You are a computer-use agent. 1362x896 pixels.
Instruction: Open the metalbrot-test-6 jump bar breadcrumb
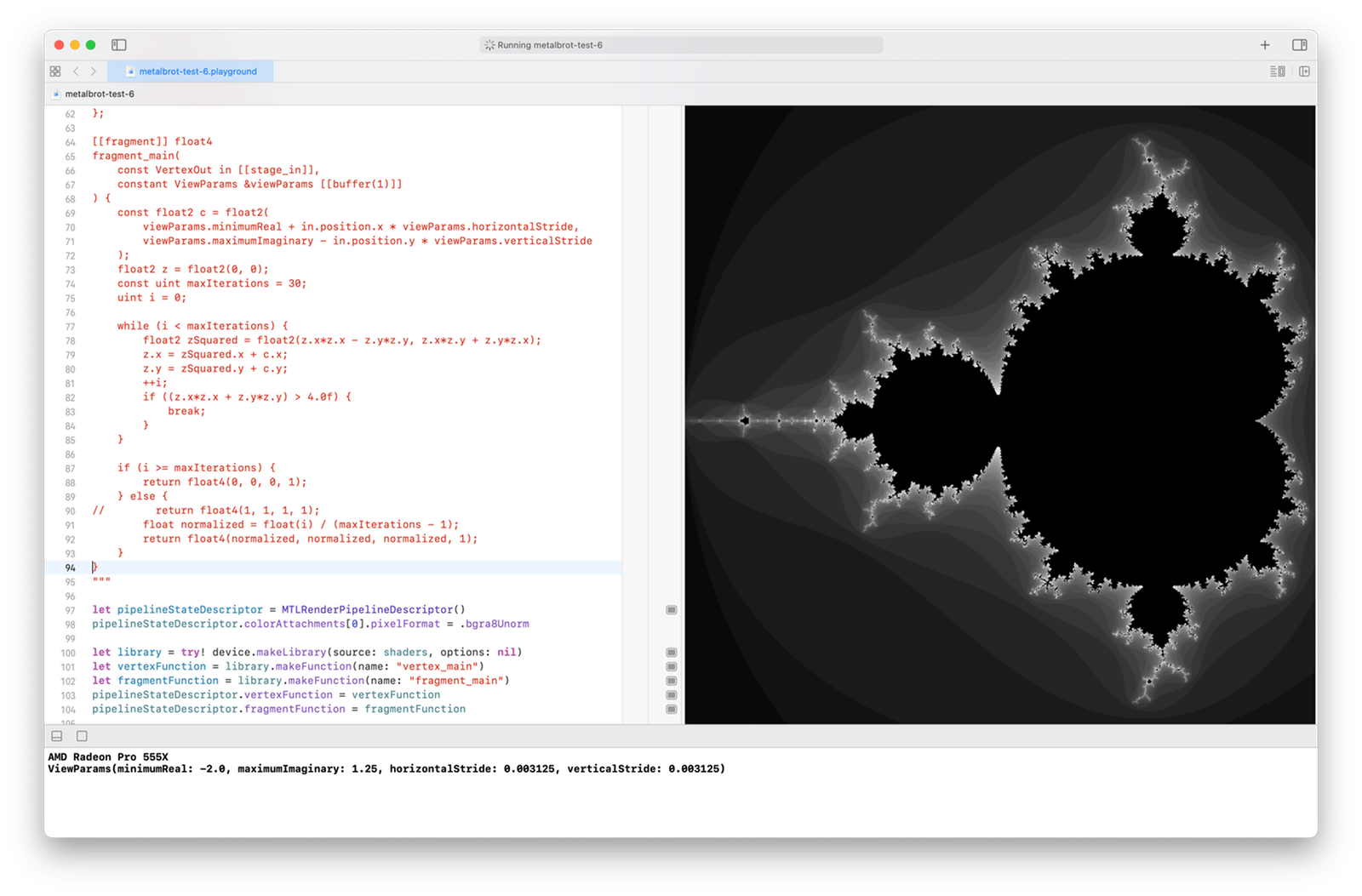point(100,94)
